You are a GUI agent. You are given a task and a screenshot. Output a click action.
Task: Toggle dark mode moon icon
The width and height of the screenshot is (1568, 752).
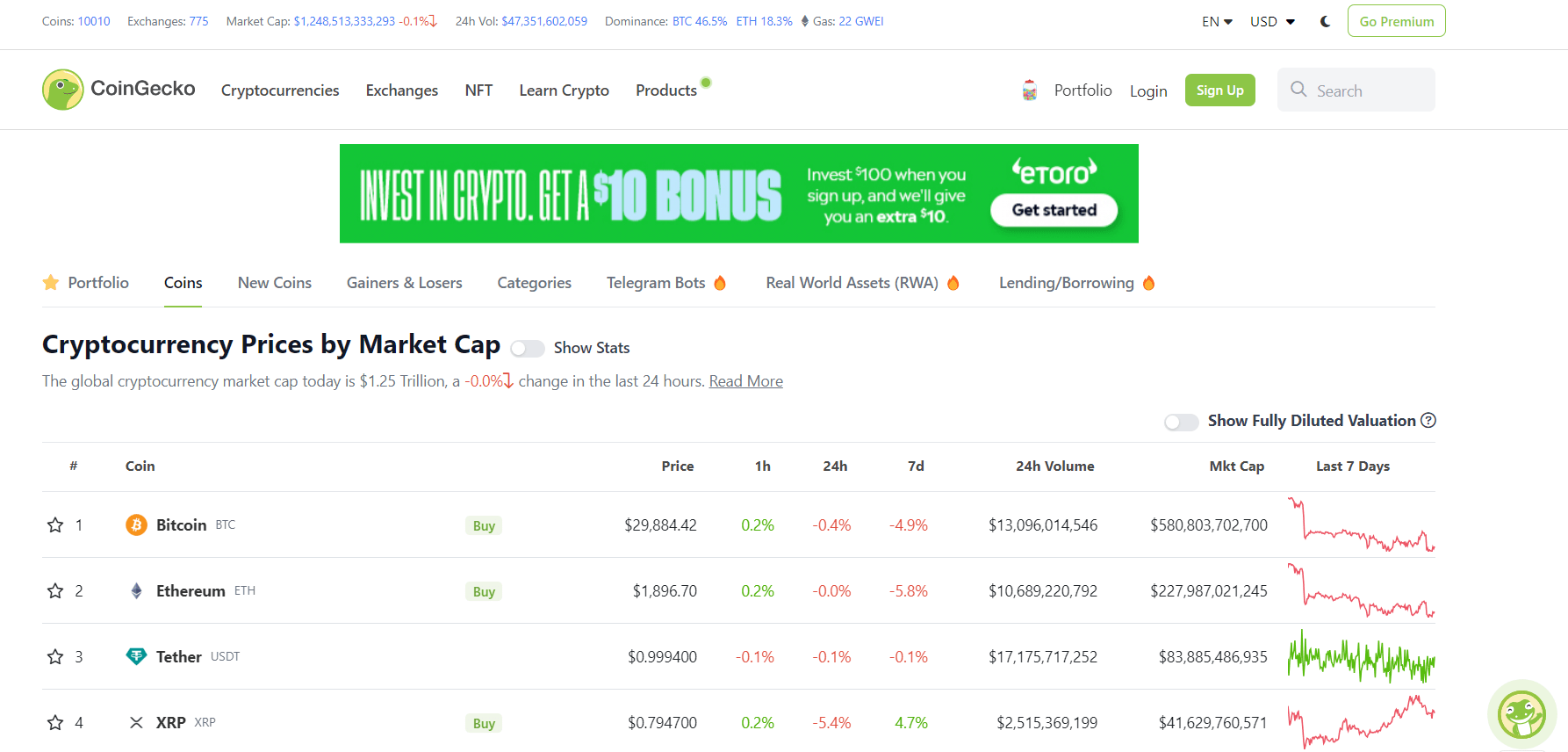click(1326, 21)
